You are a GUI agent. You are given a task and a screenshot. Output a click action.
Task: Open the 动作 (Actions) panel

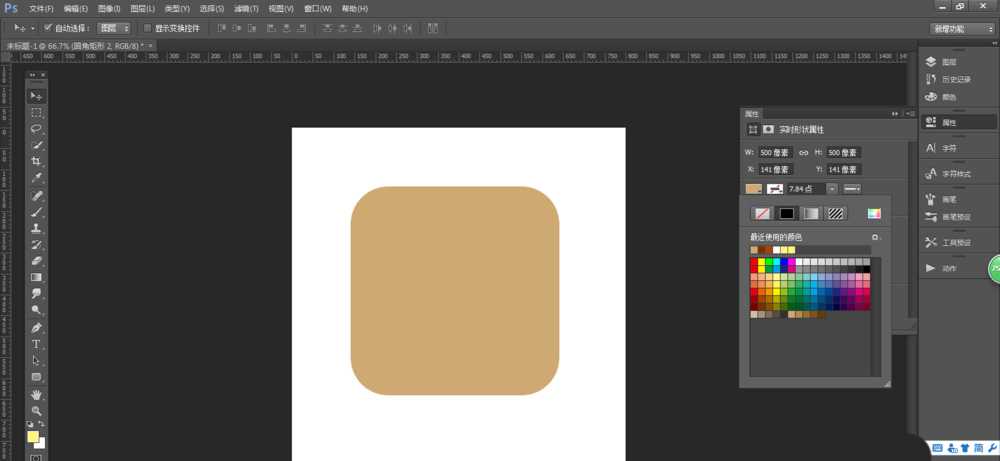[x=949, y=268]
